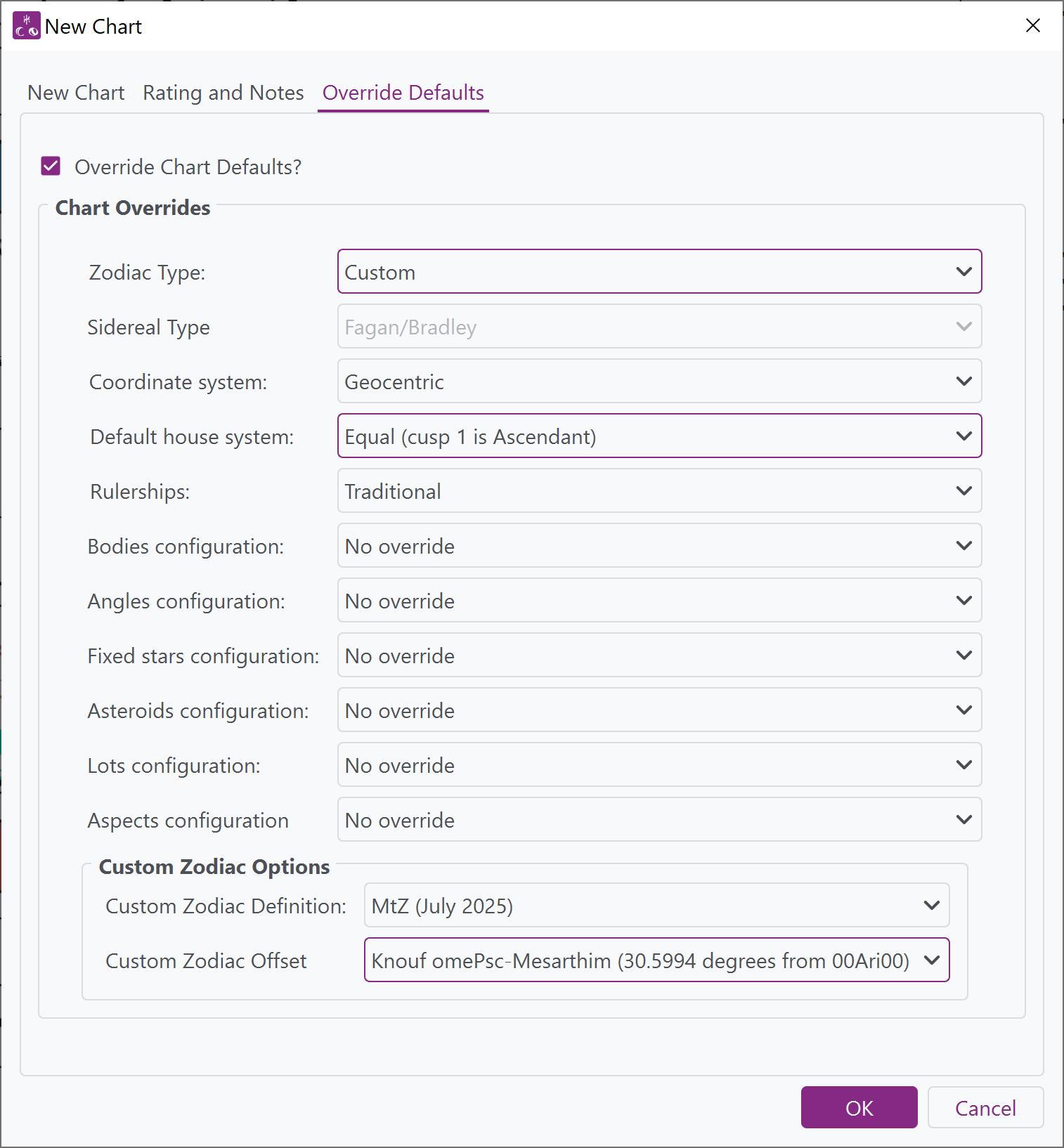Viewport: 1064px width, 1148px height.
Task: Open the Lots configuration dropdown
Action: click(659, 765)
